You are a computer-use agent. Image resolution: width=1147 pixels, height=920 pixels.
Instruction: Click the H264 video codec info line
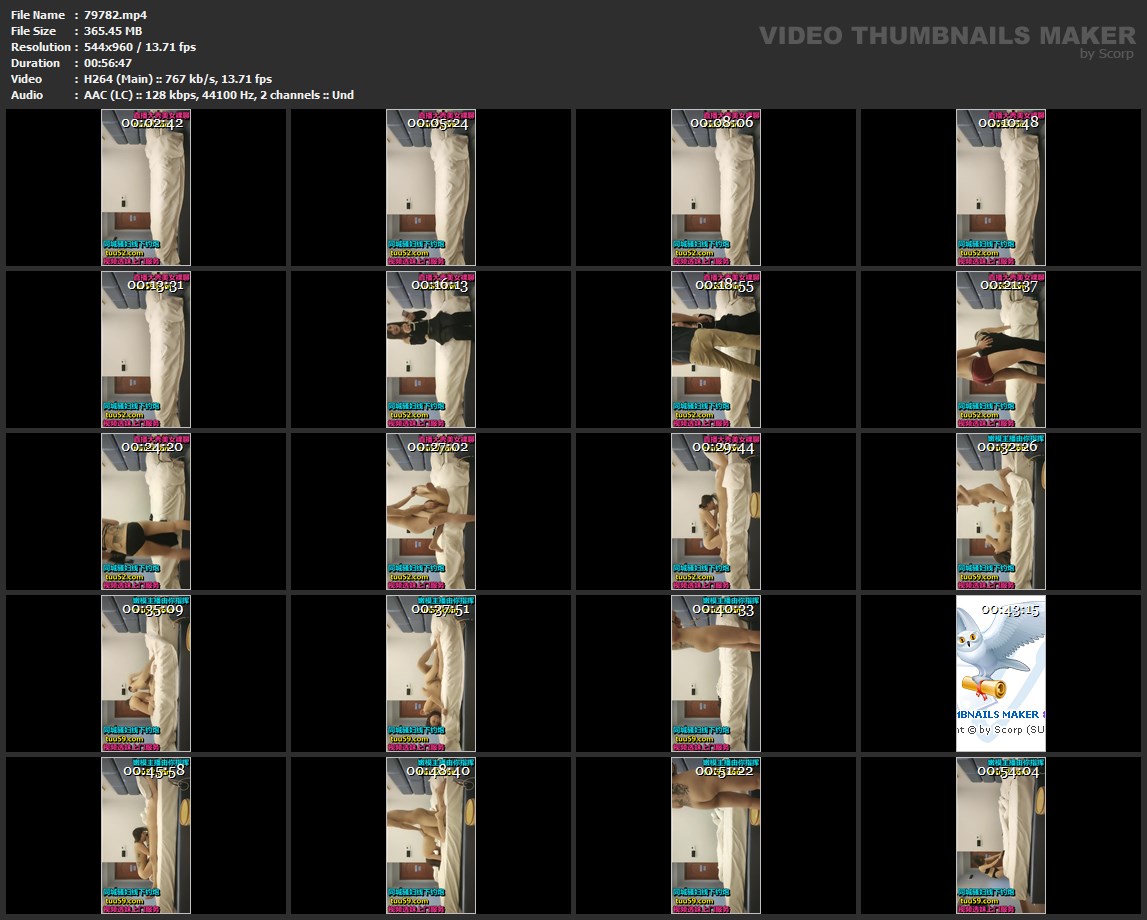(x=178, y=79)
